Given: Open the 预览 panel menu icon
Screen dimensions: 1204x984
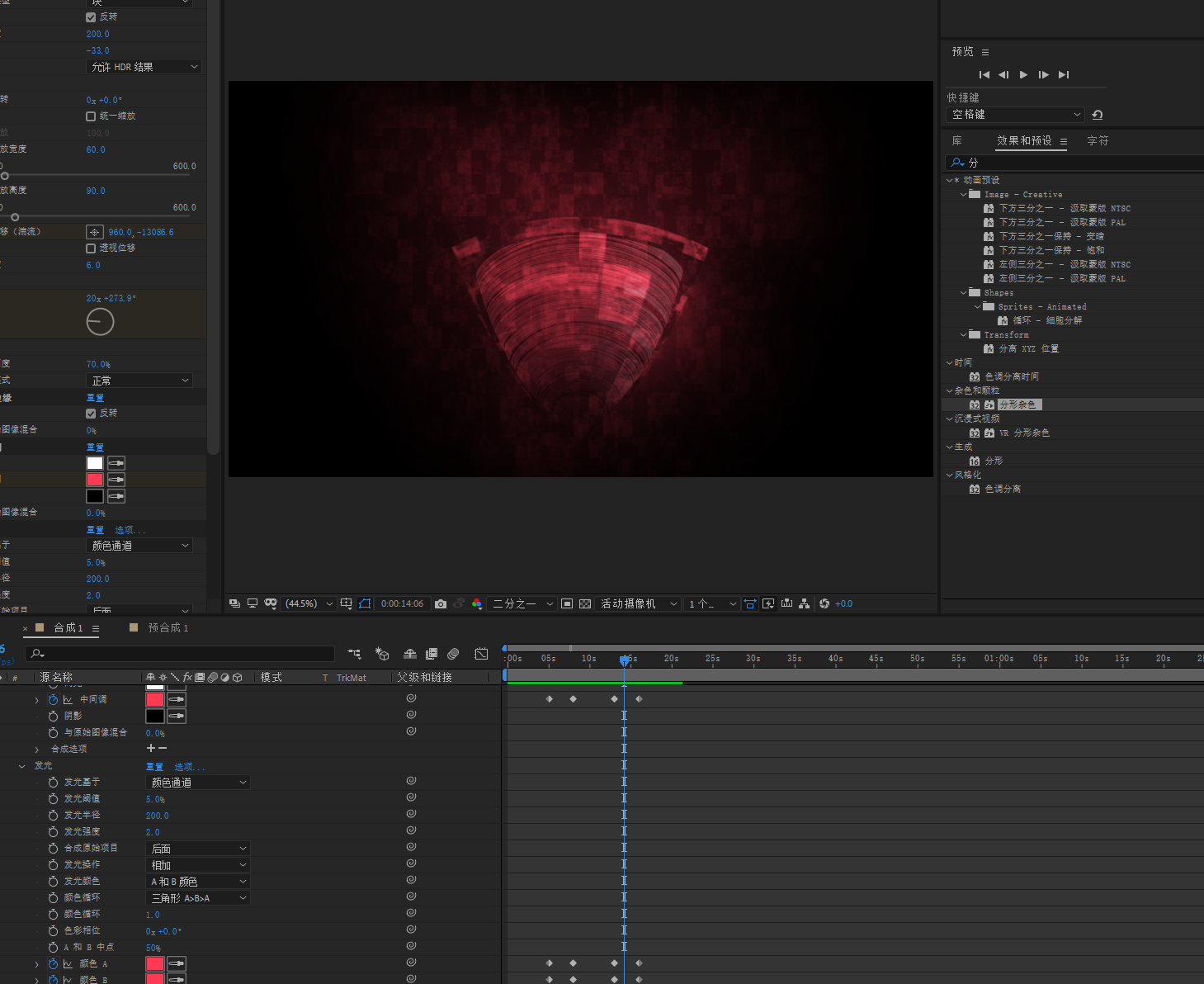Looking at the screenshot, I should coord(985,52).
